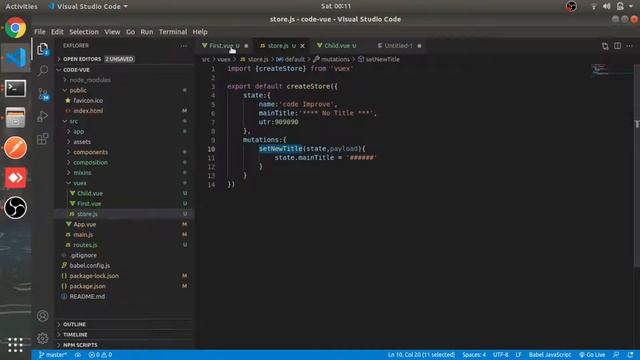Viewport: 640px width, 360px height.
Task: Open the Run and Debug view
Action: point(42,116)
